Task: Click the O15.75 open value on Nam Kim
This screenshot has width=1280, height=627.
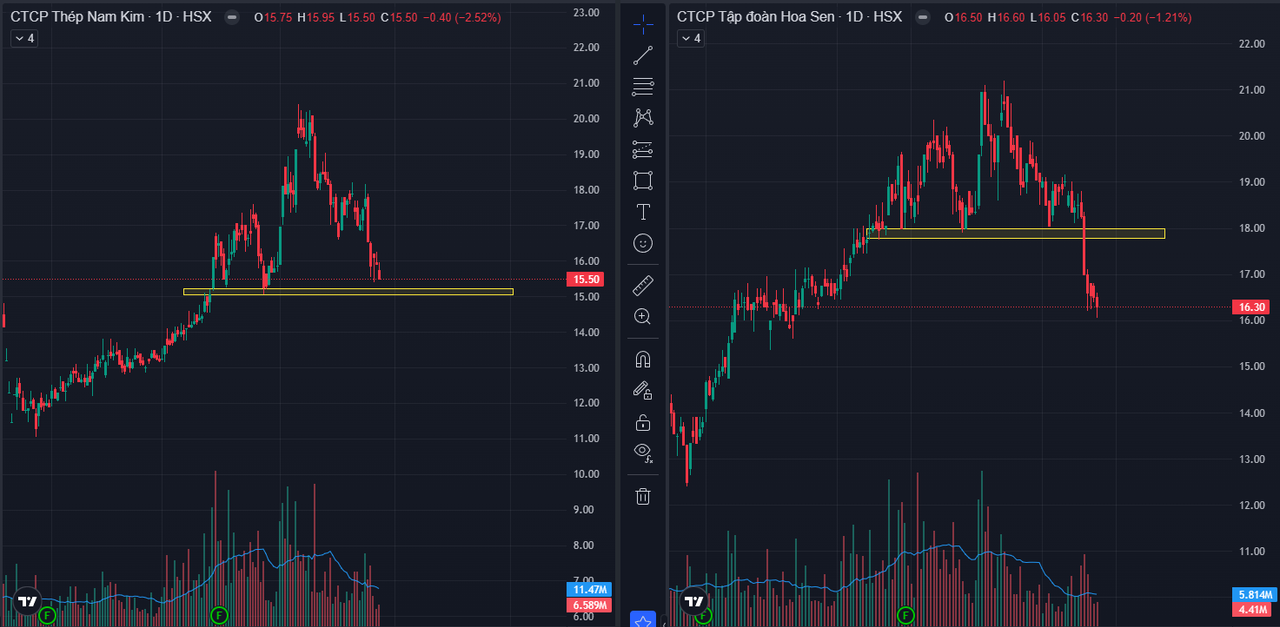Action: click(273, 17)
